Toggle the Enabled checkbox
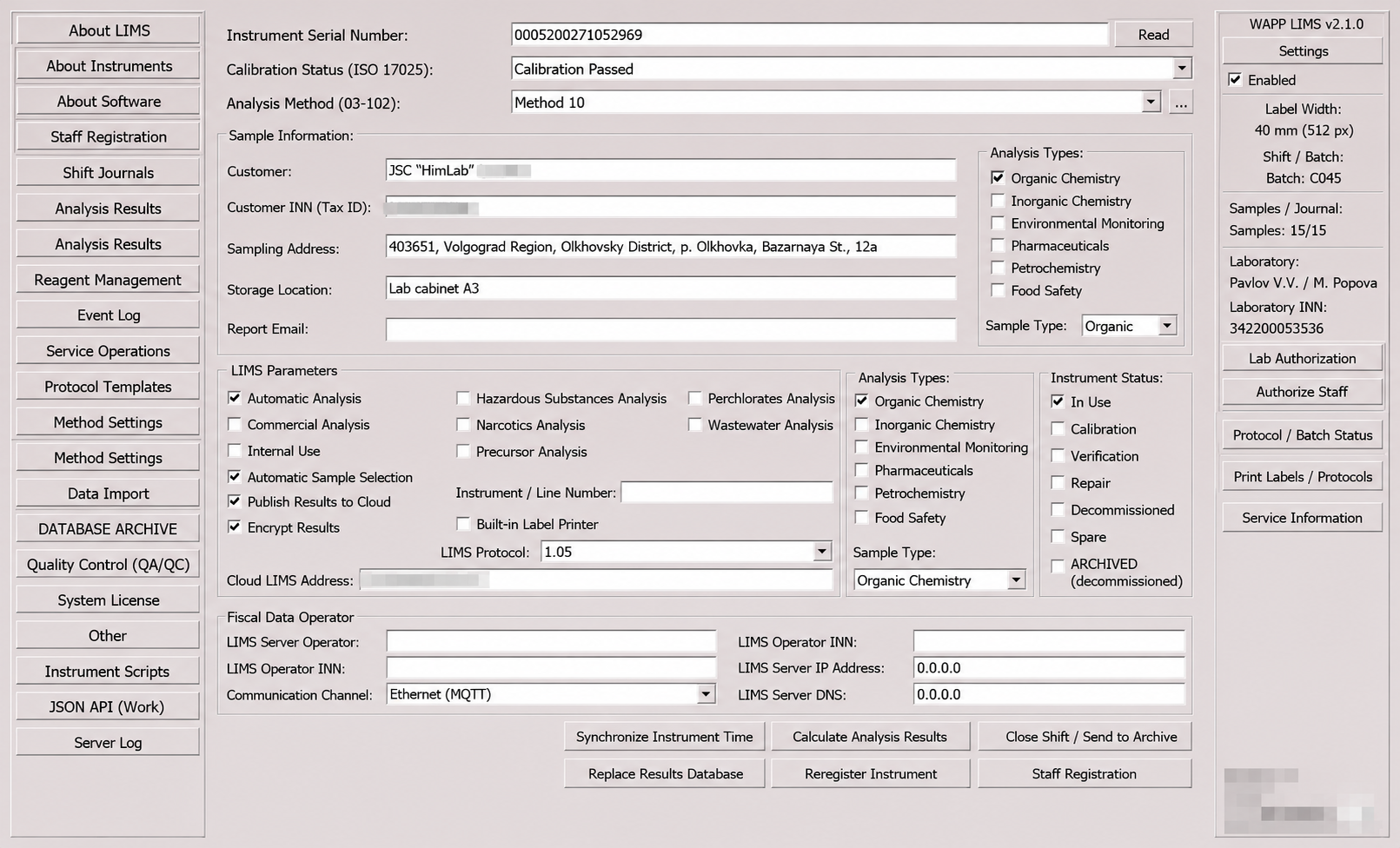Image resolution: width=1400 pixels, height=848 pixels. click(1235, 80)
